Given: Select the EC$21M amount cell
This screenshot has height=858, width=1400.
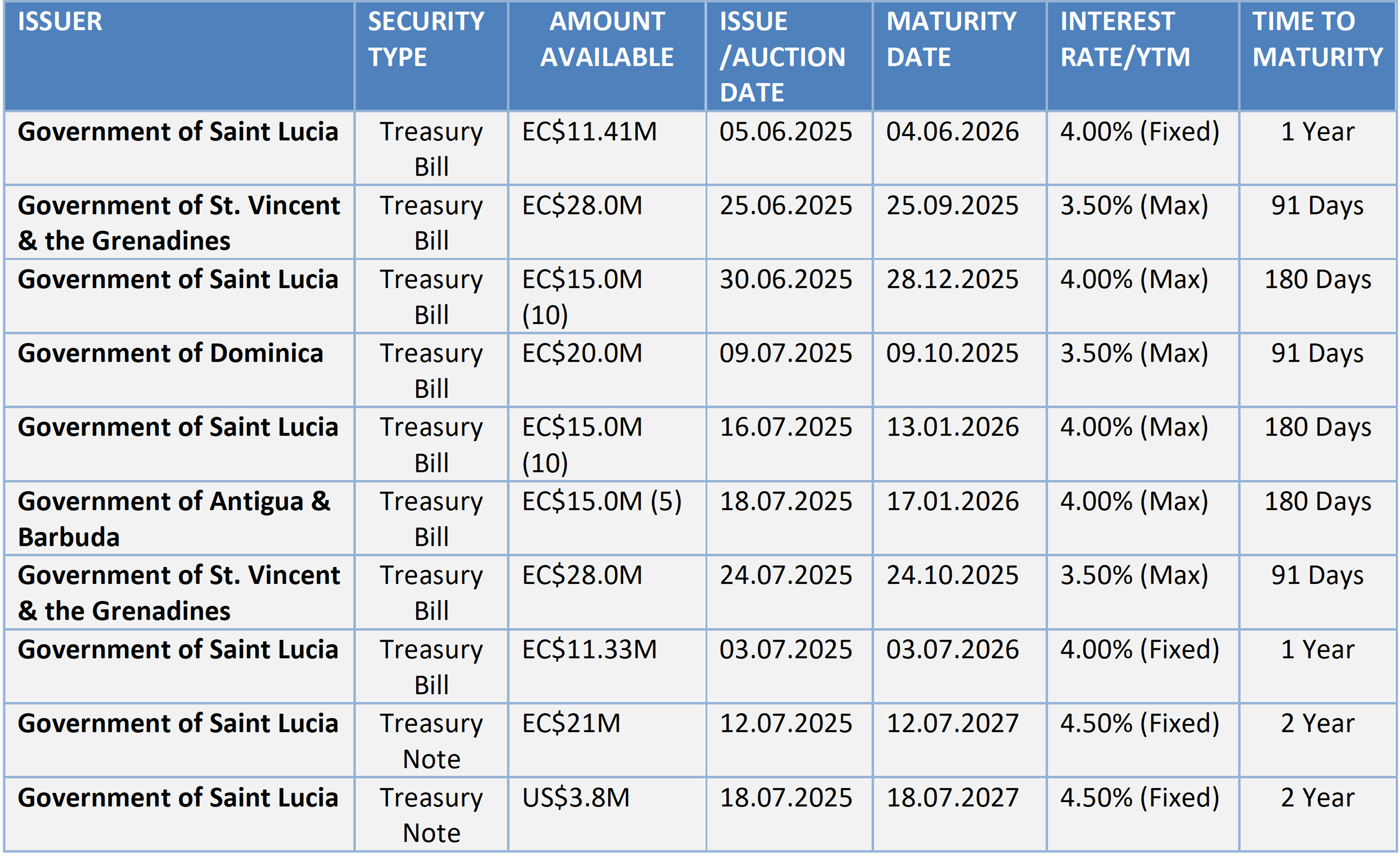Looking at the screenshot, I should click(607, 740).
